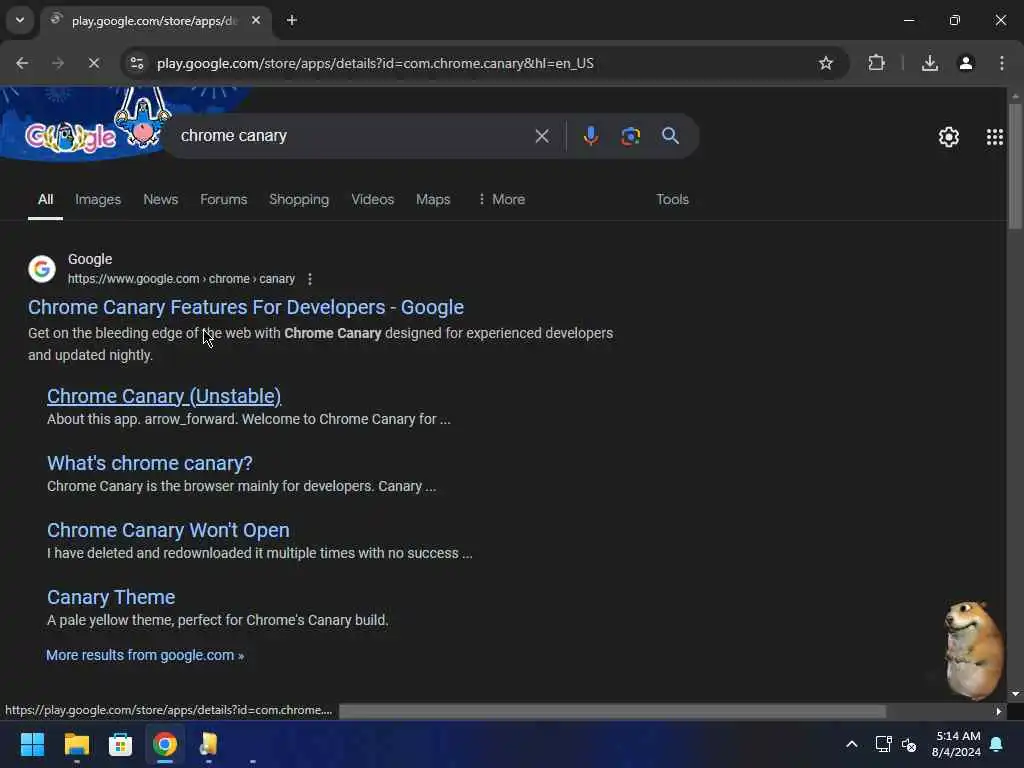Click More results from google.com
The width and height of the screenshot is (1024, 768).
145,655
